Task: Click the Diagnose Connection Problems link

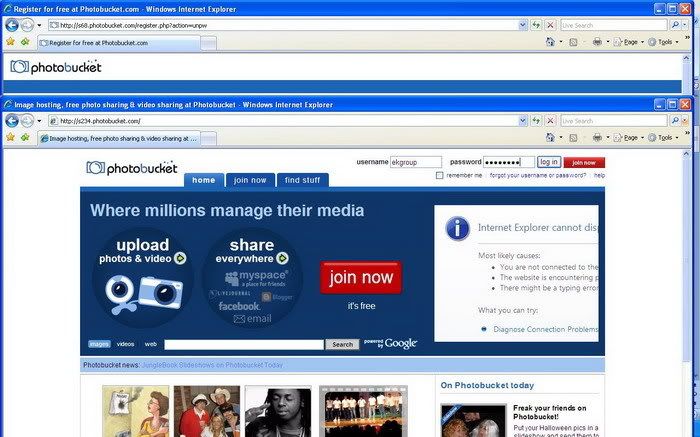Action: tap(544, 329)
